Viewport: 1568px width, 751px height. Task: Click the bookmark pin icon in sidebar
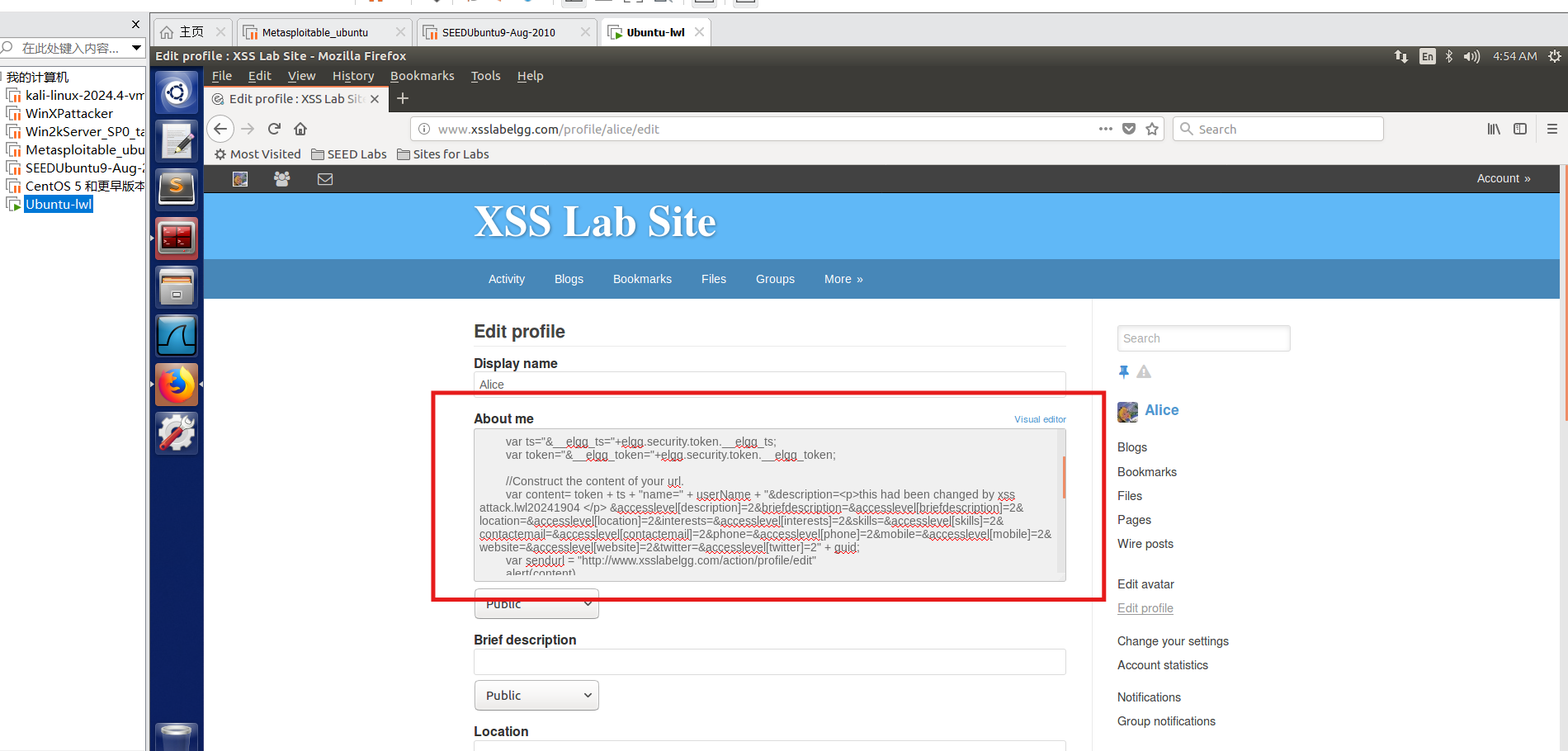pyautogui.click(x=1123, y=372)
